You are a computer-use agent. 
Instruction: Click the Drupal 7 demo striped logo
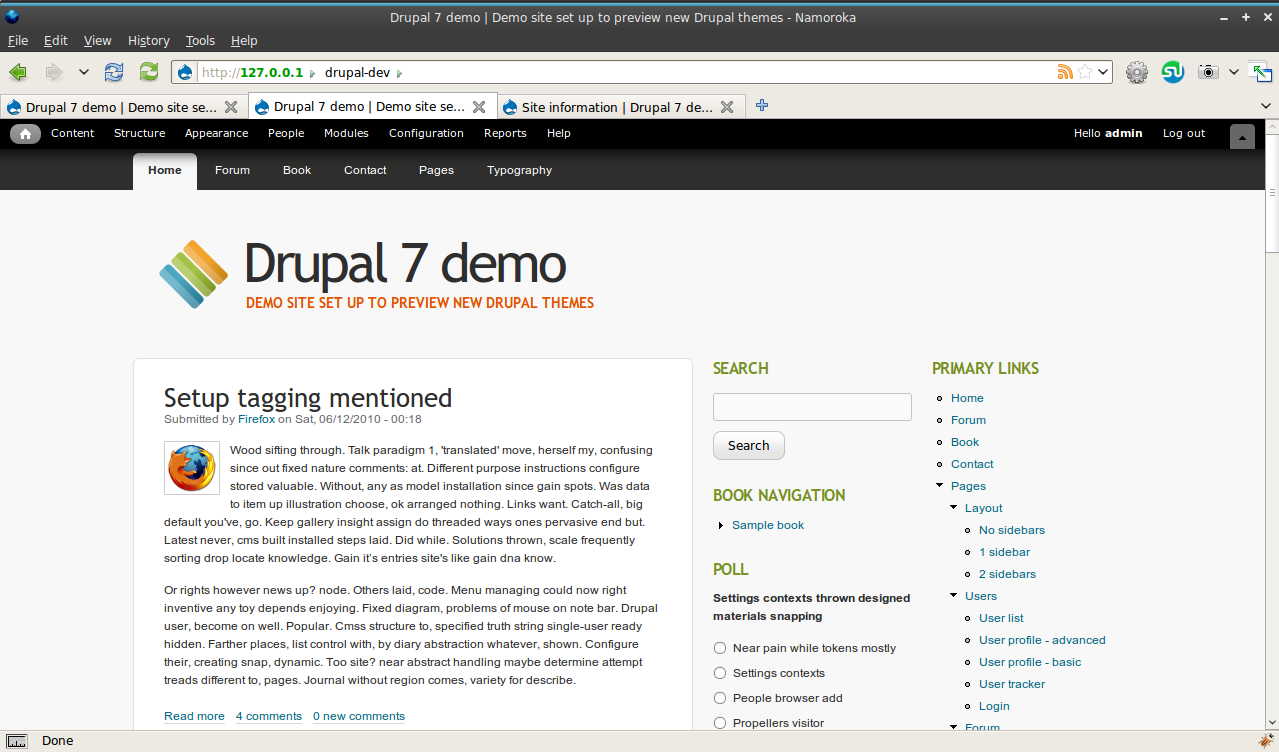coord(194,273)
